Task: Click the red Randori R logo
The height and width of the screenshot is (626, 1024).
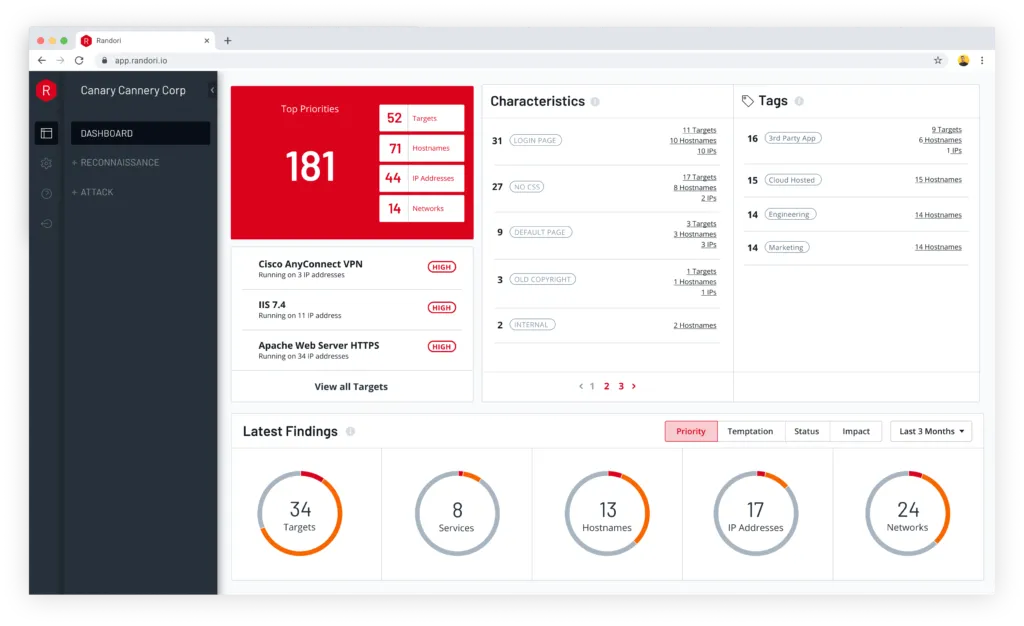Action: (x=45, y=90)
